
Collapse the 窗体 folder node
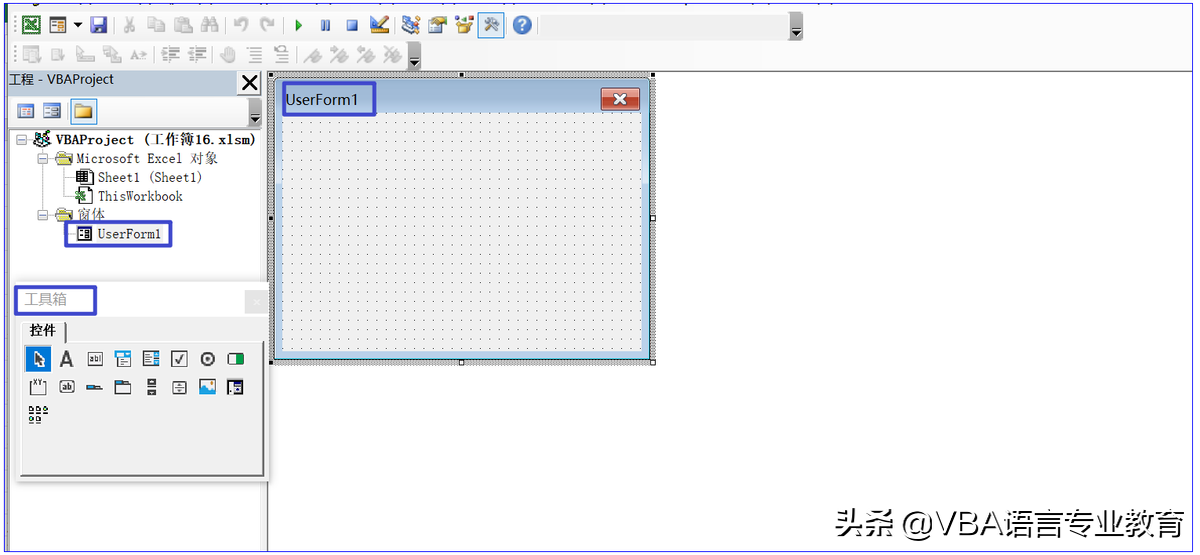[43, 215]
